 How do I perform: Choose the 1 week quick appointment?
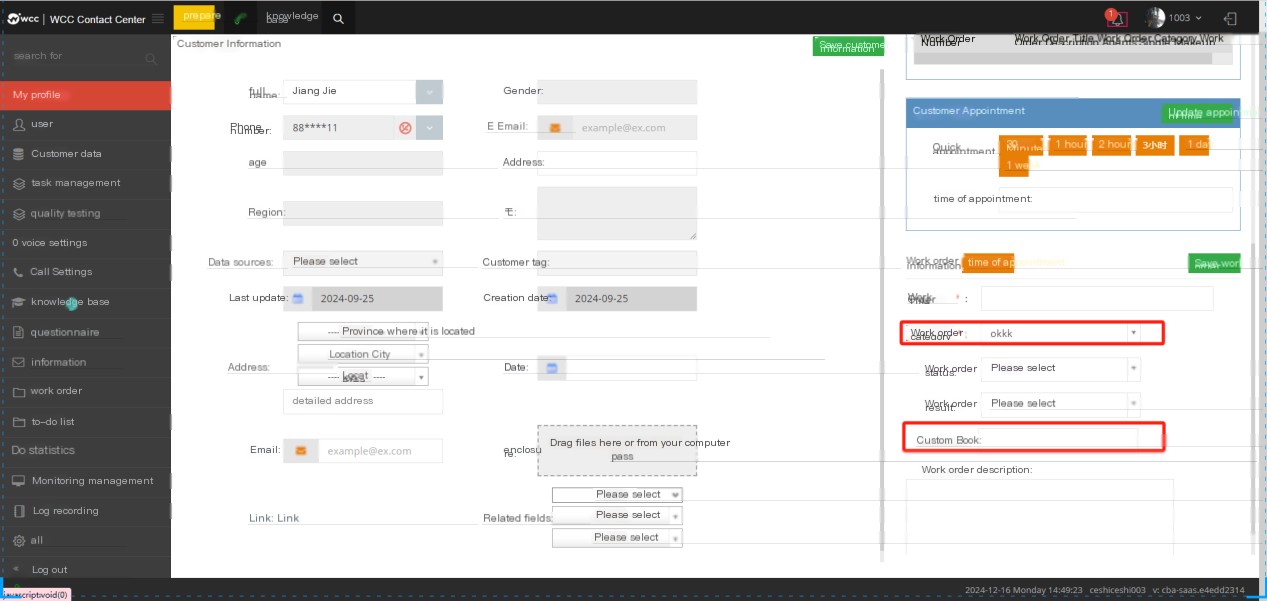tap(1014, 166)
